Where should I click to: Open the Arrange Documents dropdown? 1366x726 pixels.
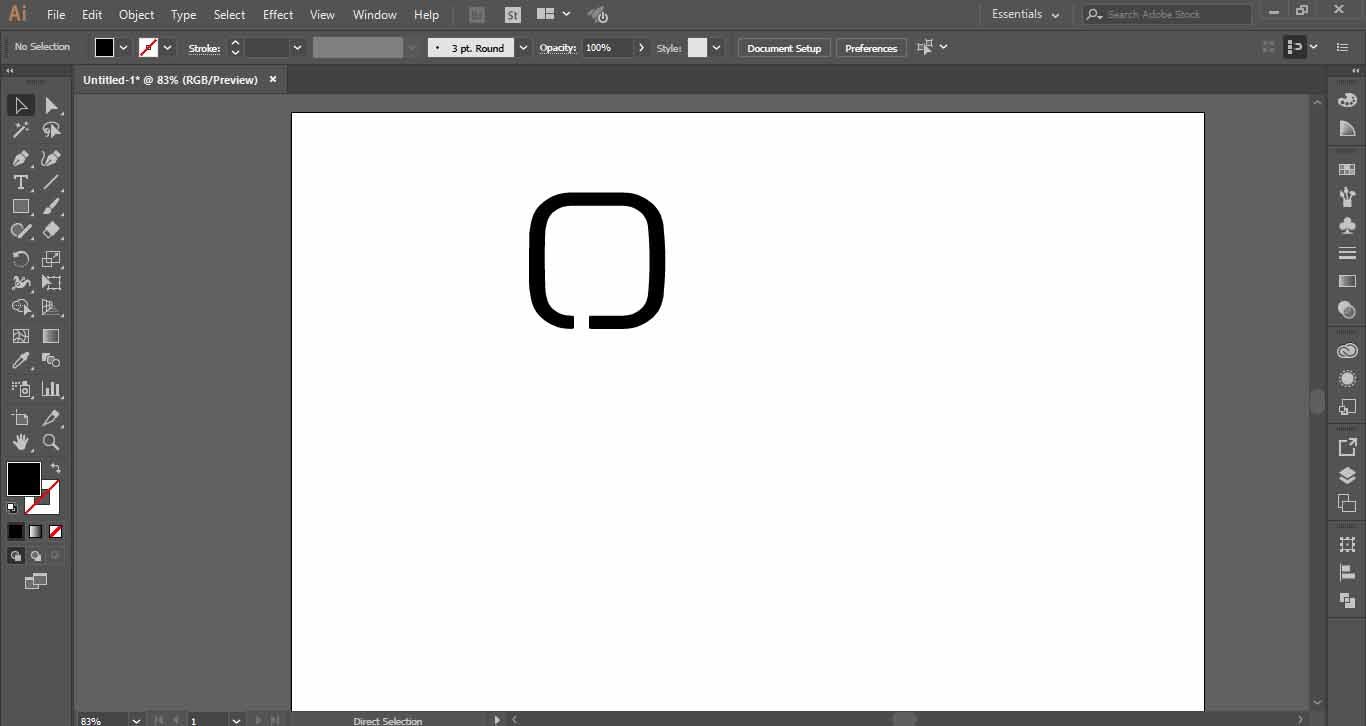553,14
